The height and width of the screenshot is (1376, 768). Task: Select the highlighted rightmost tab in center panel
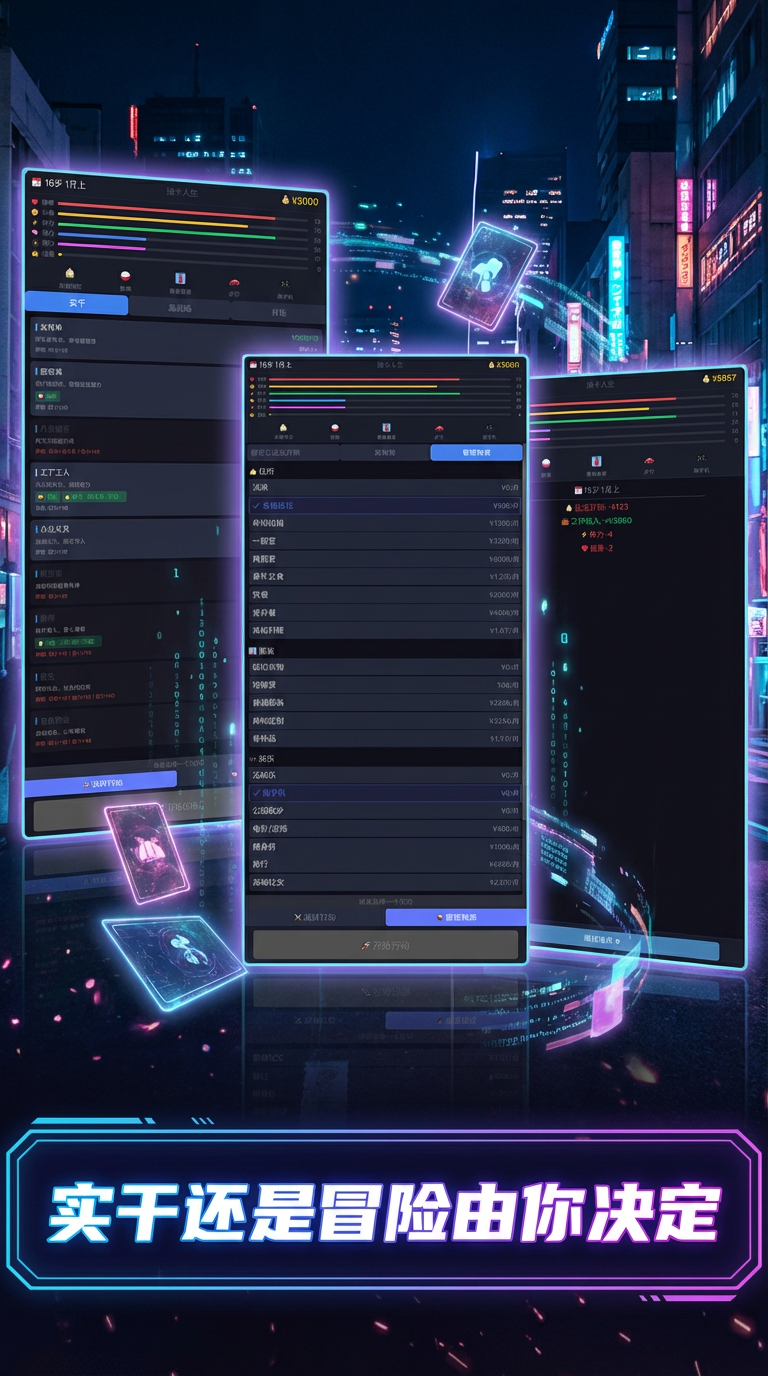476,453
